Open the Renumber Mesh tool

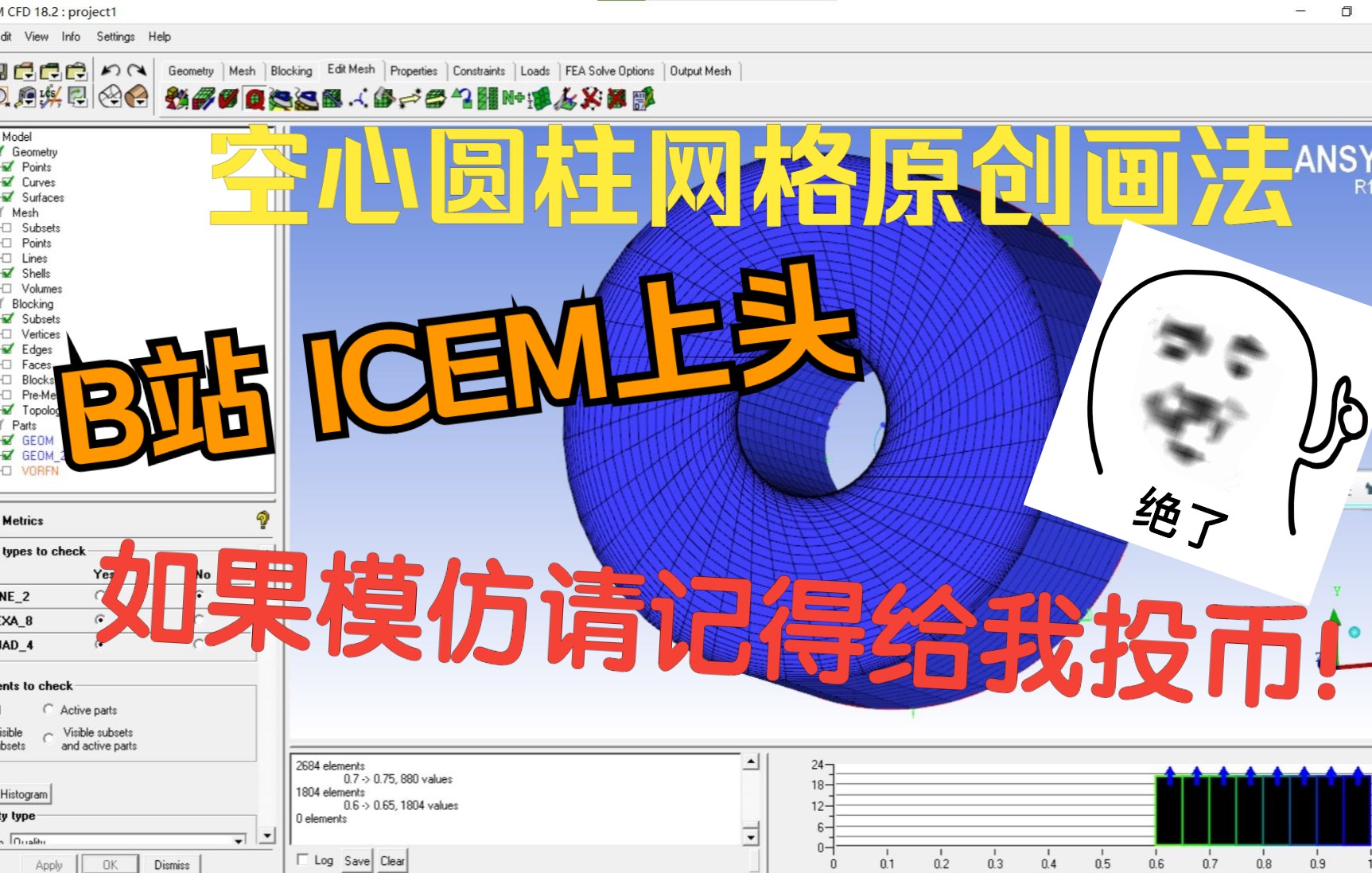(513, 99)
